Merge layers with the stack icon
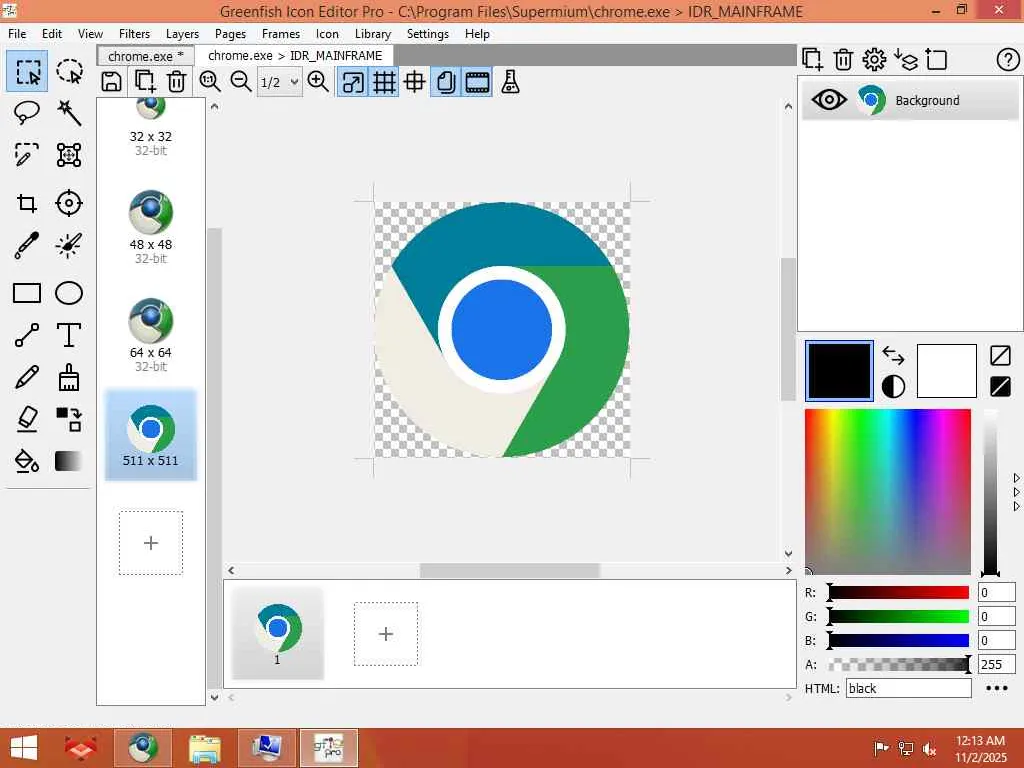The width and height of the screenshot is (1024, 768). [x=906, y=59]
